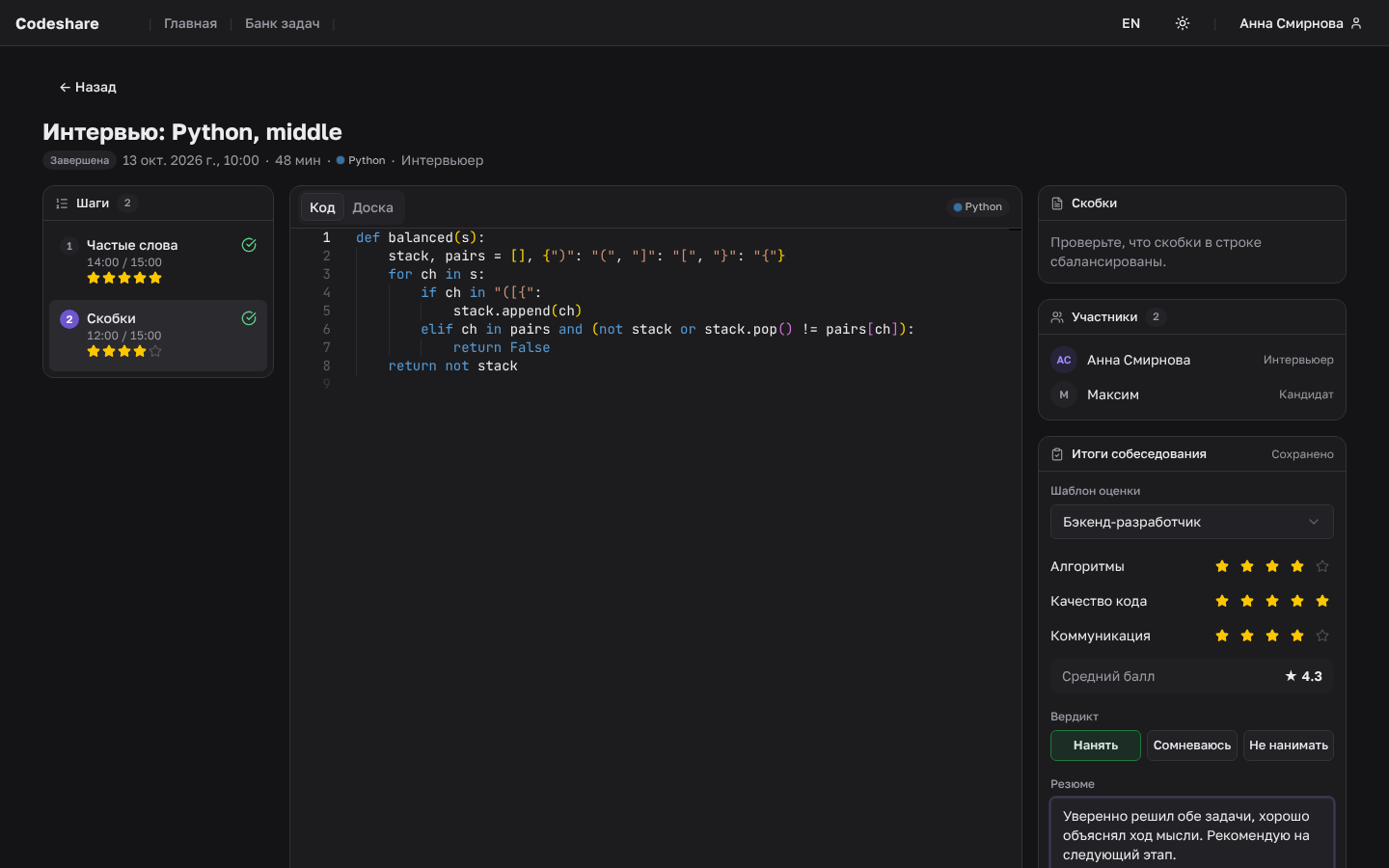Image resolution: width=1389 pixels, height=868 pixels.
Task: Click the Сохранено status text
Action: pos(1302,454)
